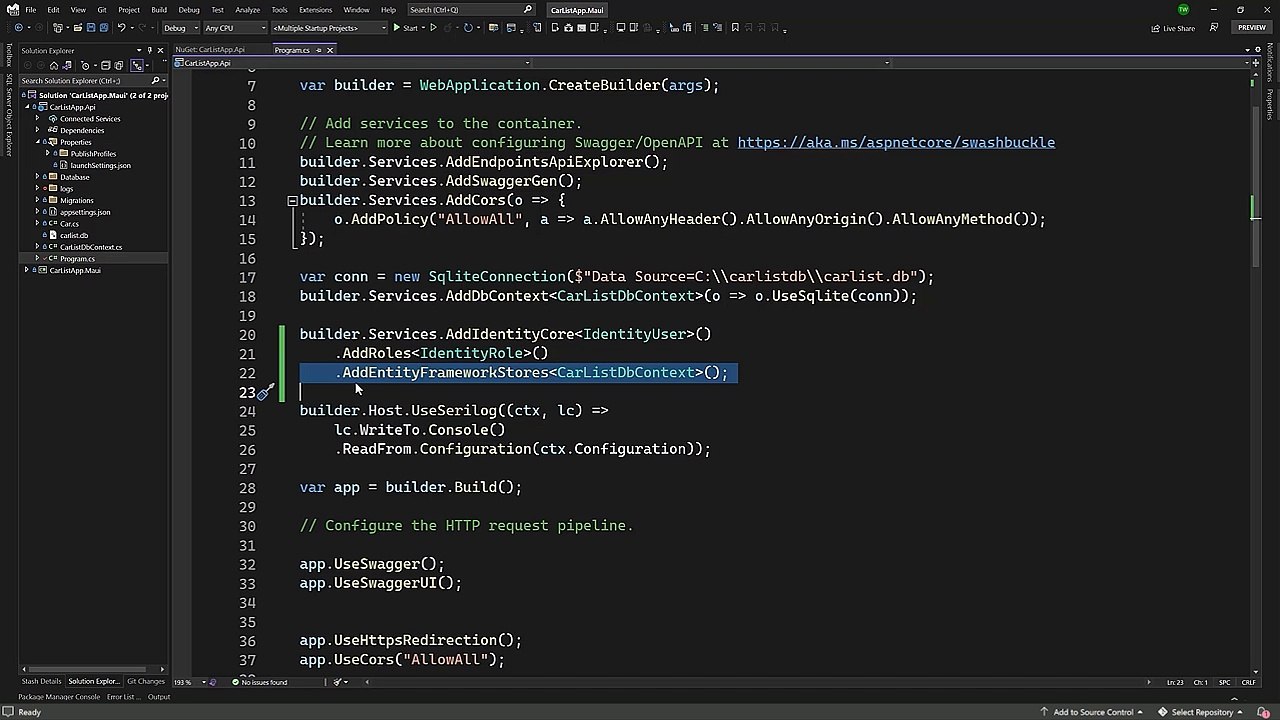Click the screwdriver quick actions icon in the margin
Screen dimensions: 1280x720
[265, 392]
